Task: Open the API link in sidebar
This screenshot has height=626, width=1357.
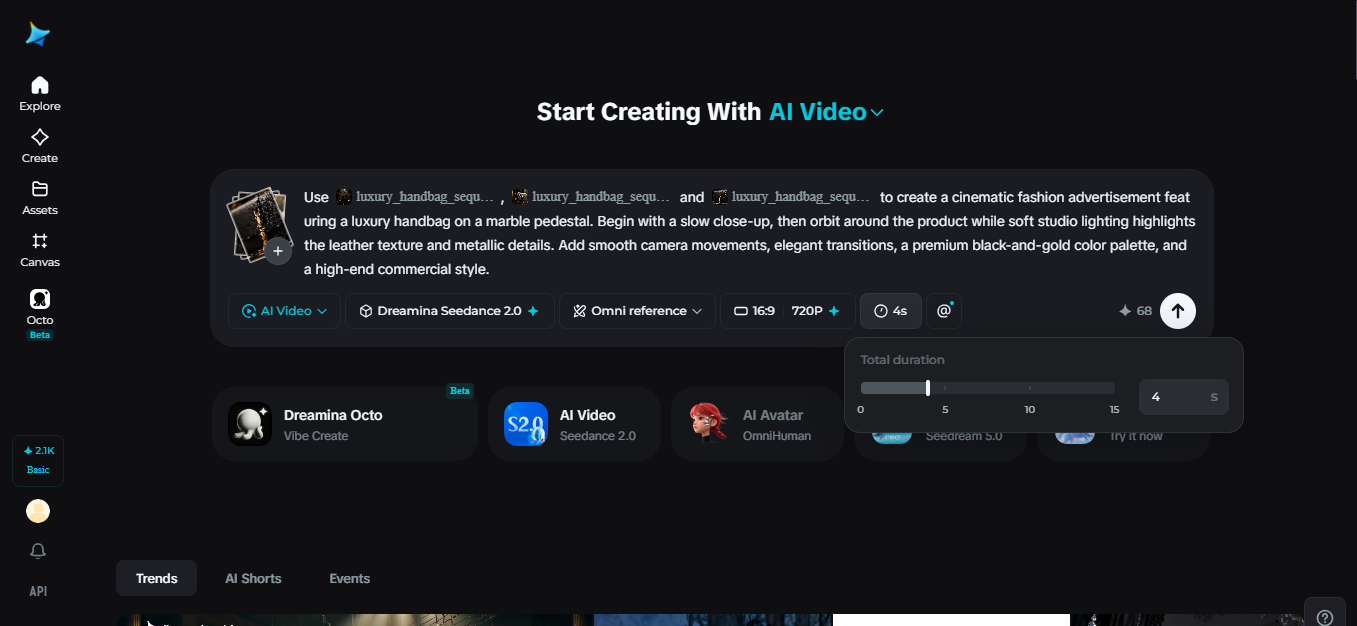Action: click(x=38, y=591)
